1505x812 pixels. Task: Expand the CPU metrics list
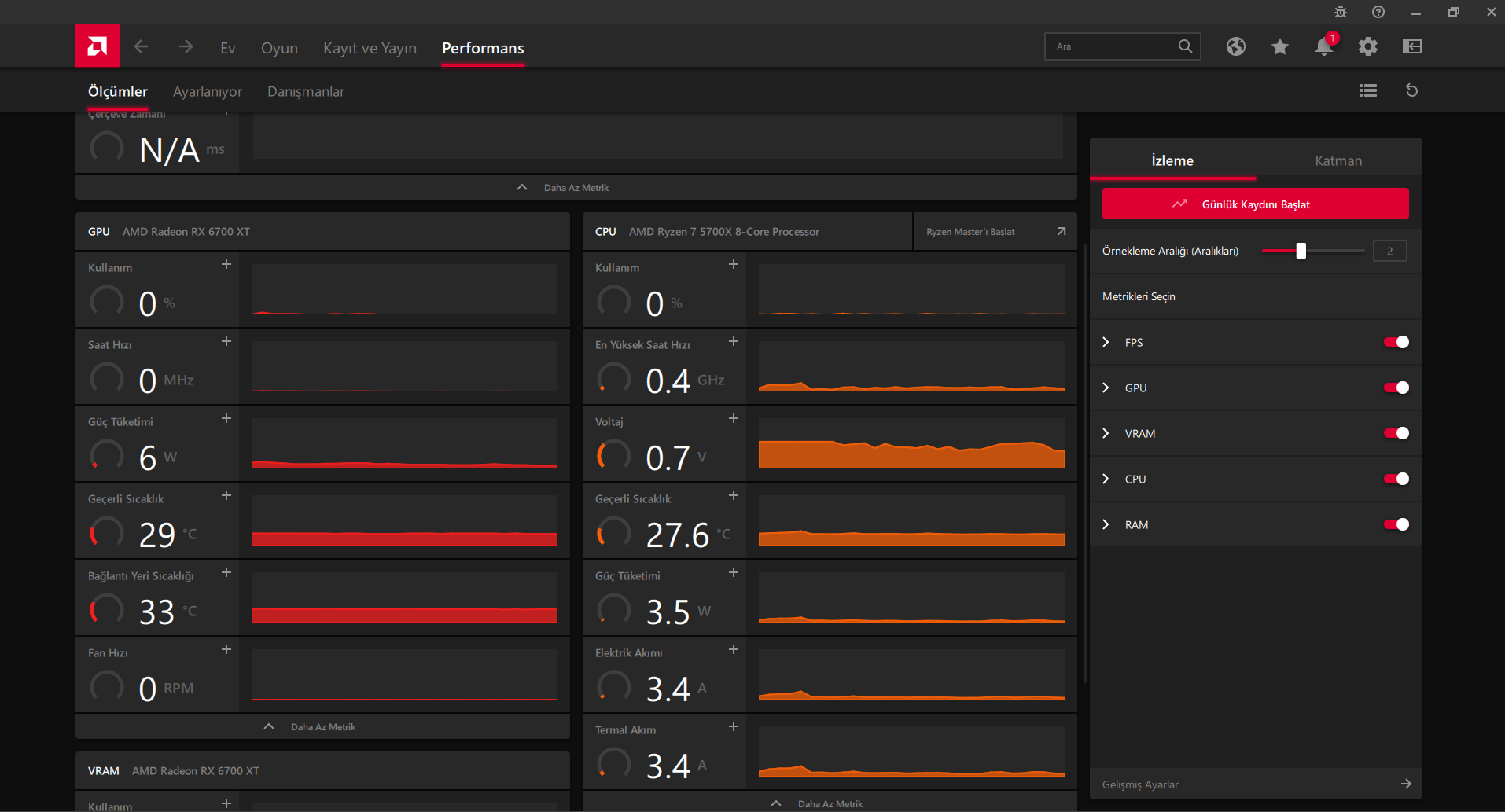(x=1106, y=479)
